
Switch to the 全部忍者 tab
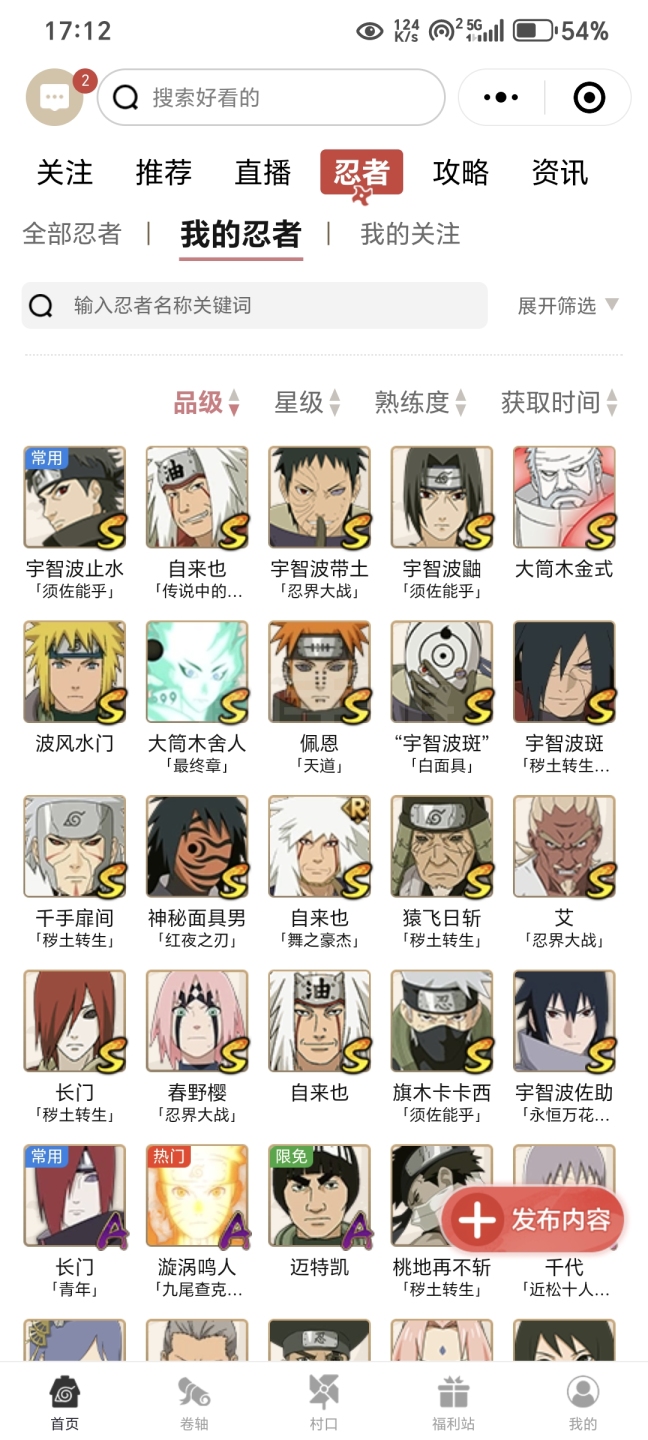[72, 234]
